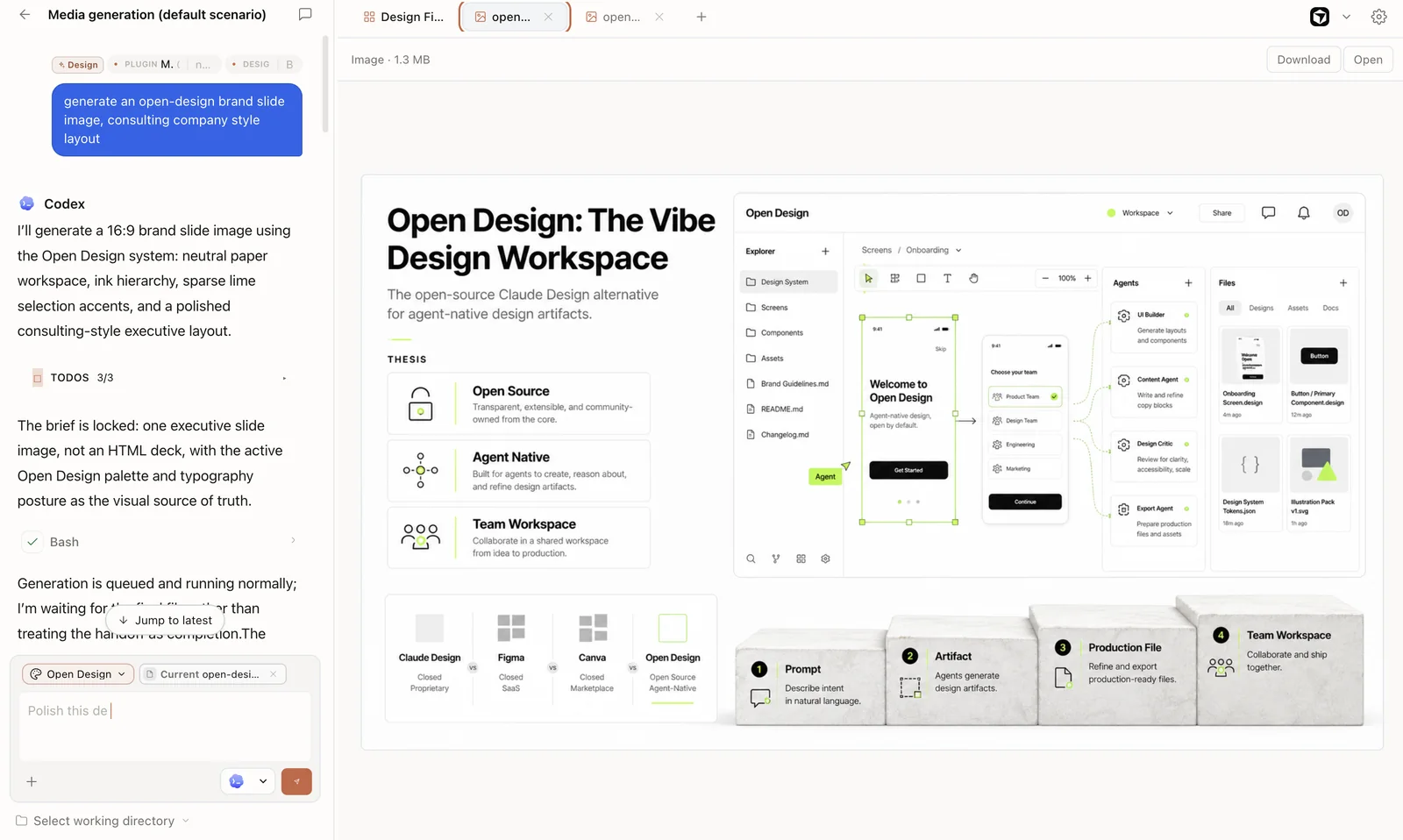Viewport: 1403px width, 840px height.
Task: Click the chat panel vertical scrollbar
Action: tap(325, 84)
